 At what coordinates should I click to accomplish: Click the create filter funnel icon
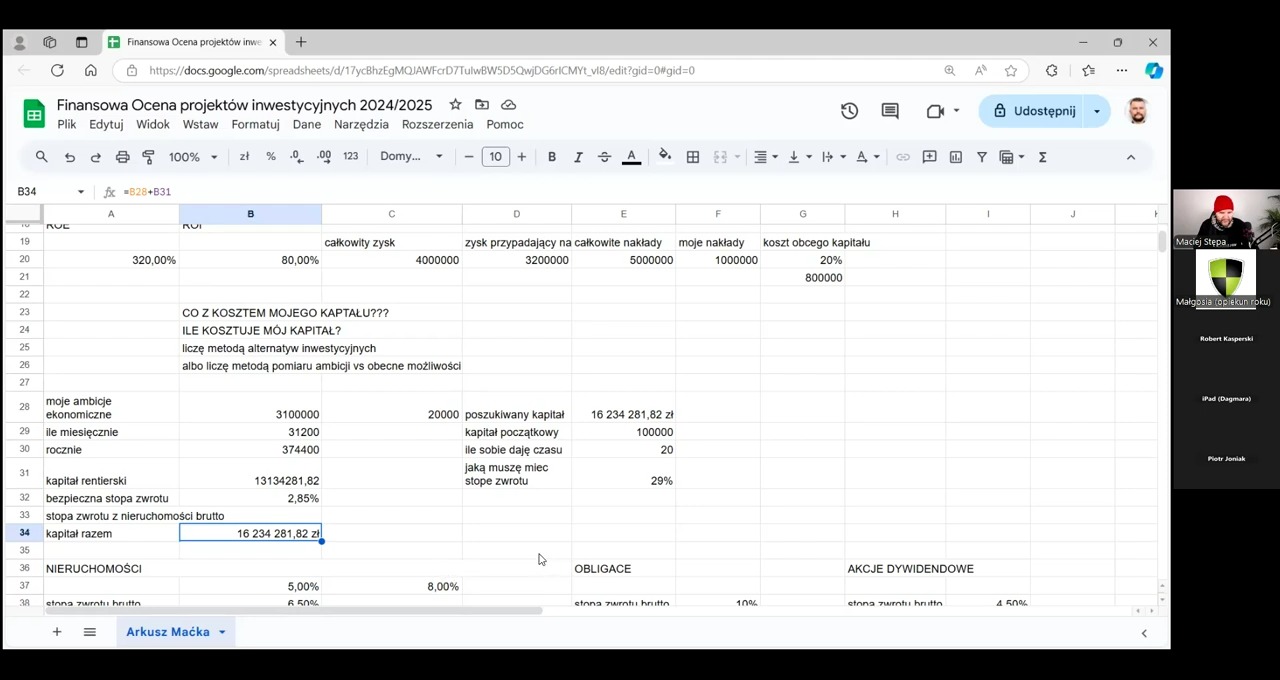pos(981,157)
